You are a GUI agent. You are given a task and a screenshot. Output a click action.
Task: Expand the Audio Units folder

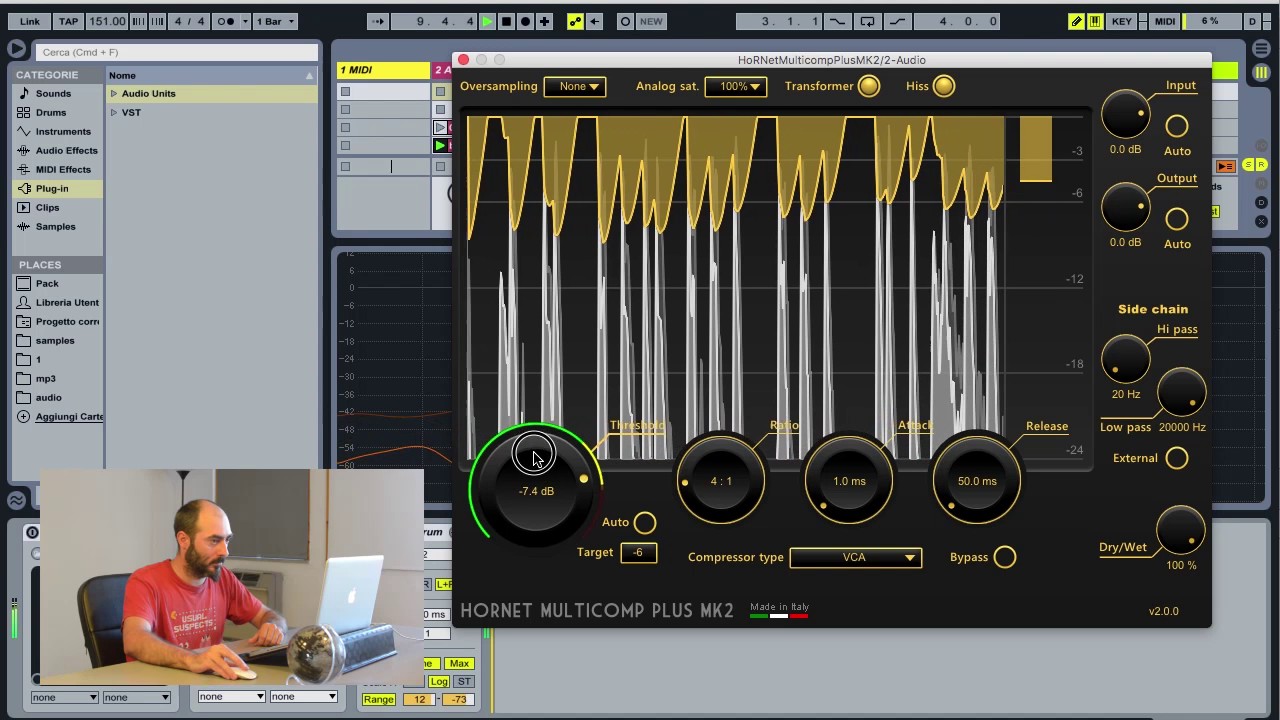click(x=114, y=94)
